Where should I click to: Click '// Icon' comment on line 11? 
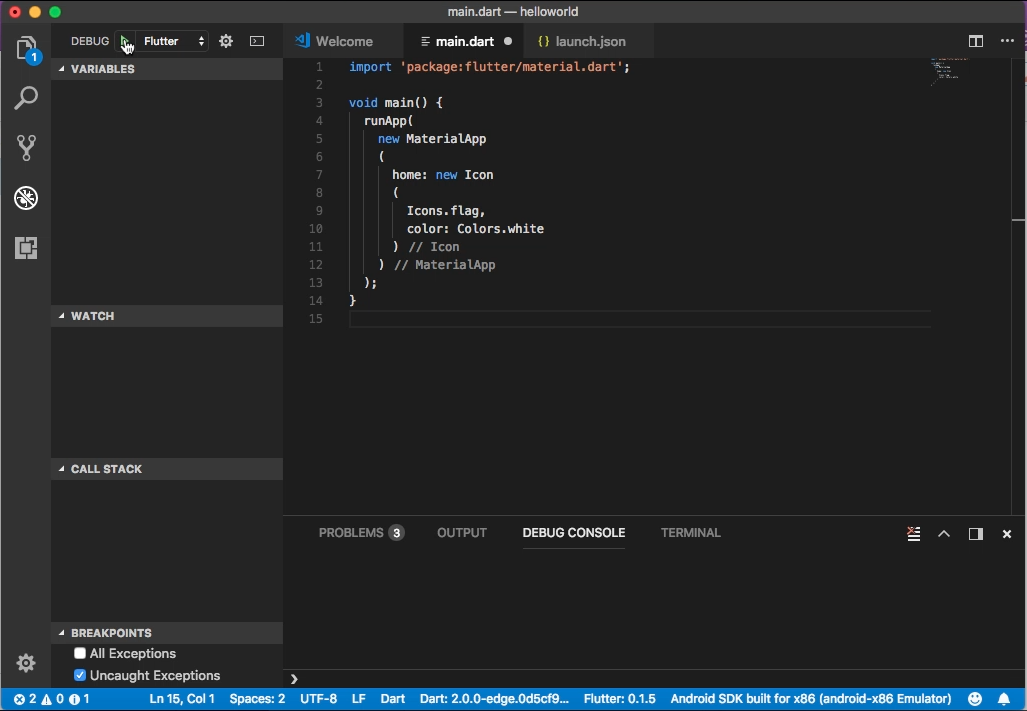434,247
